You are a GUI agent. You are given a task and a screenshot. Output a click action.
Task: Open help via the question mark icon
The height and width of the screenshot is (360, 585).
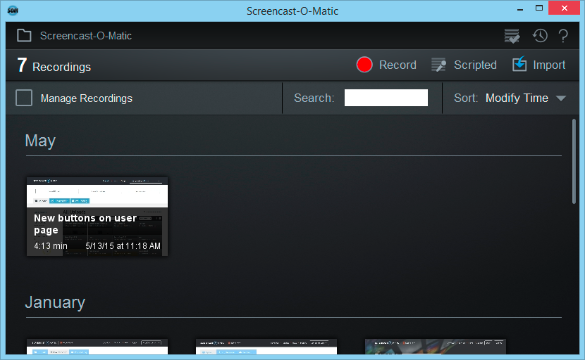[x=563, y=36]
